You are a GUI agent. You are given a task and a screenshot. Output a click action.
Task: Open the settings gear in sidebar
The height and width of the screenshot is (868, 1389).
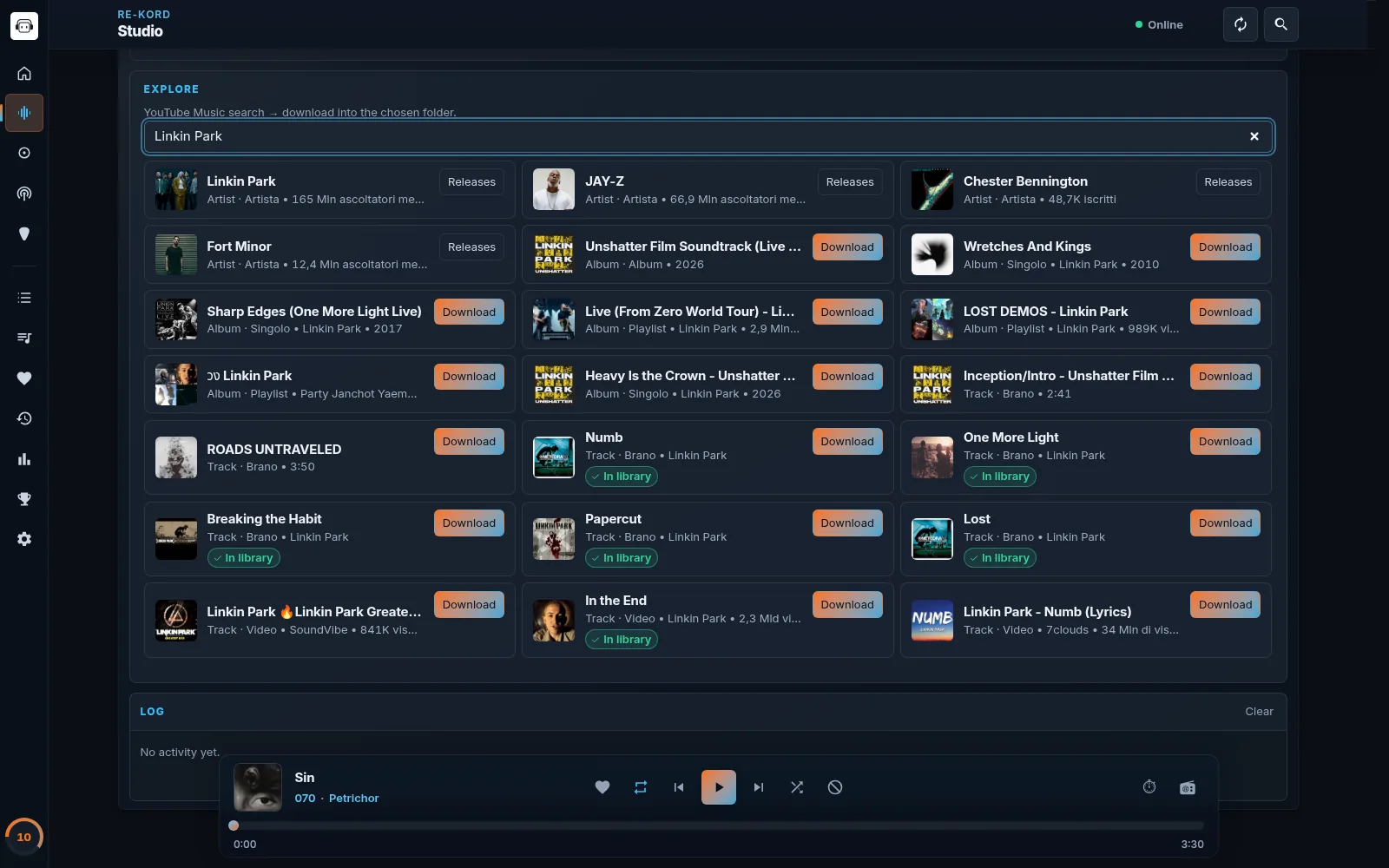(x=24, y=539)
